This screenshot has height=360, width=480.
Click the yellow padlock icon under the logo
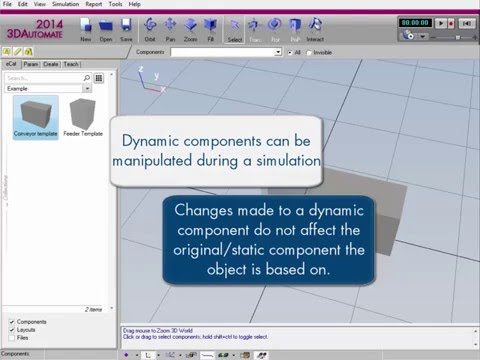(x=28, y=52)
